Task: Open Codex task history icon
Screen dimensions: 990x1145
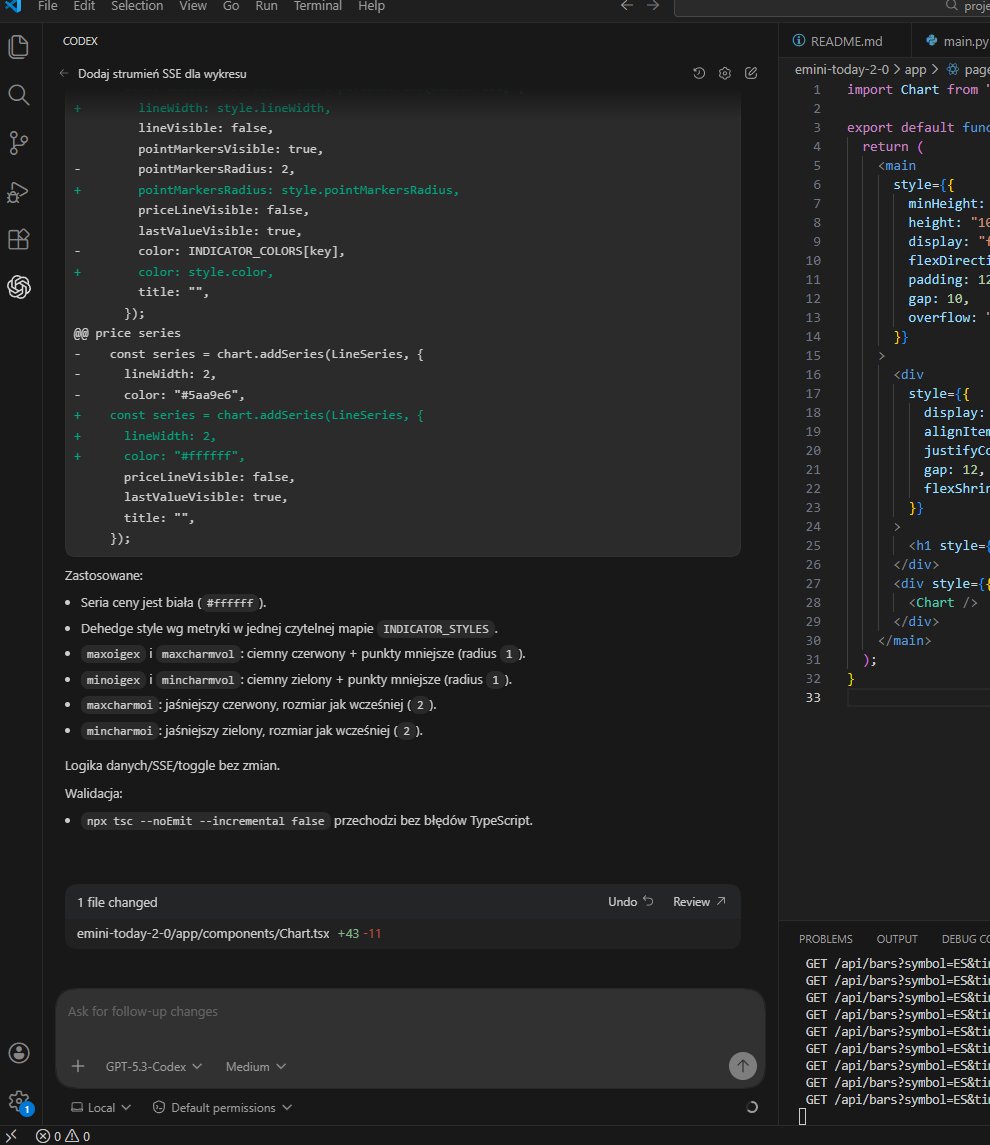Action: tap(699, 73)
